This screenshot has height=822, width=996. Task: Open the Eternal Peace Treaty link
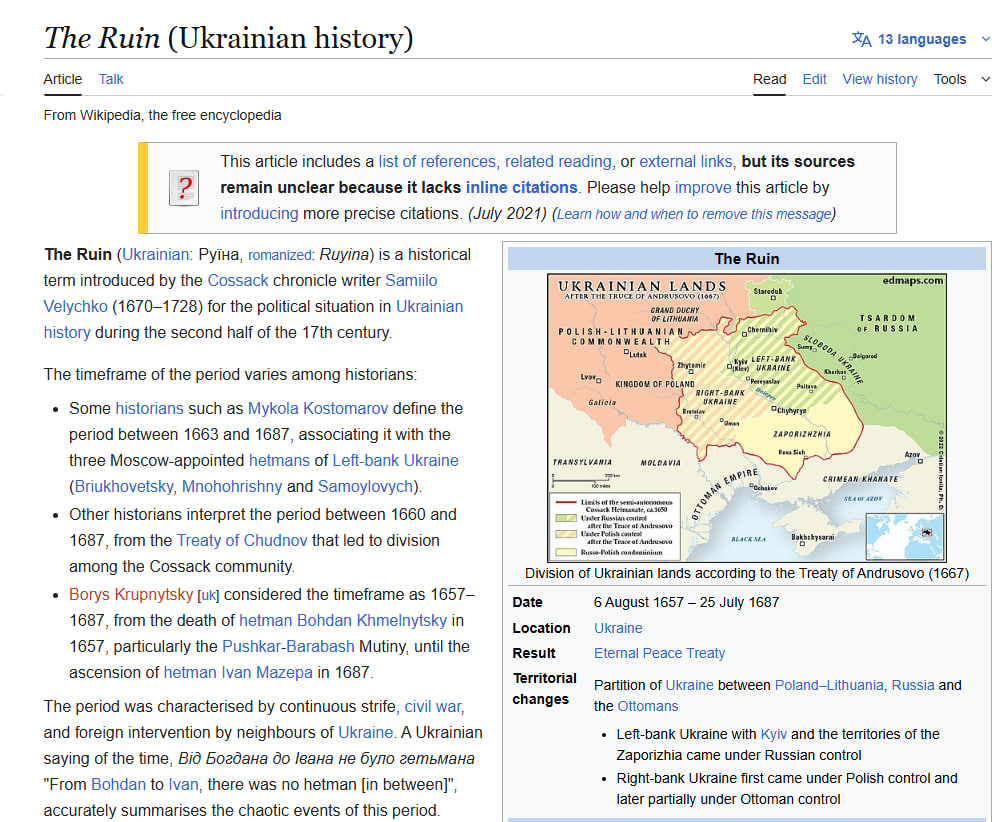coord(659,654)
